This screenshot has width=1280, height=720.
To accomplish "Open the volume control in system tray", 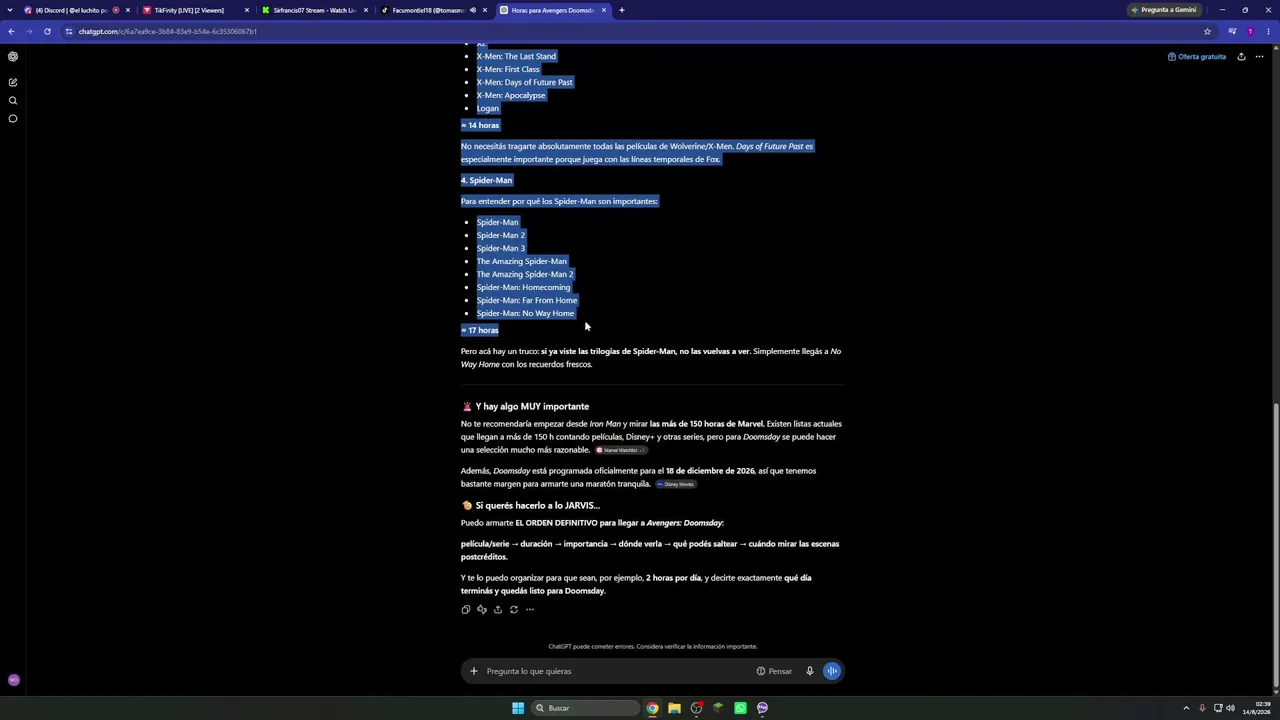I will click(x=1230, y=708).
